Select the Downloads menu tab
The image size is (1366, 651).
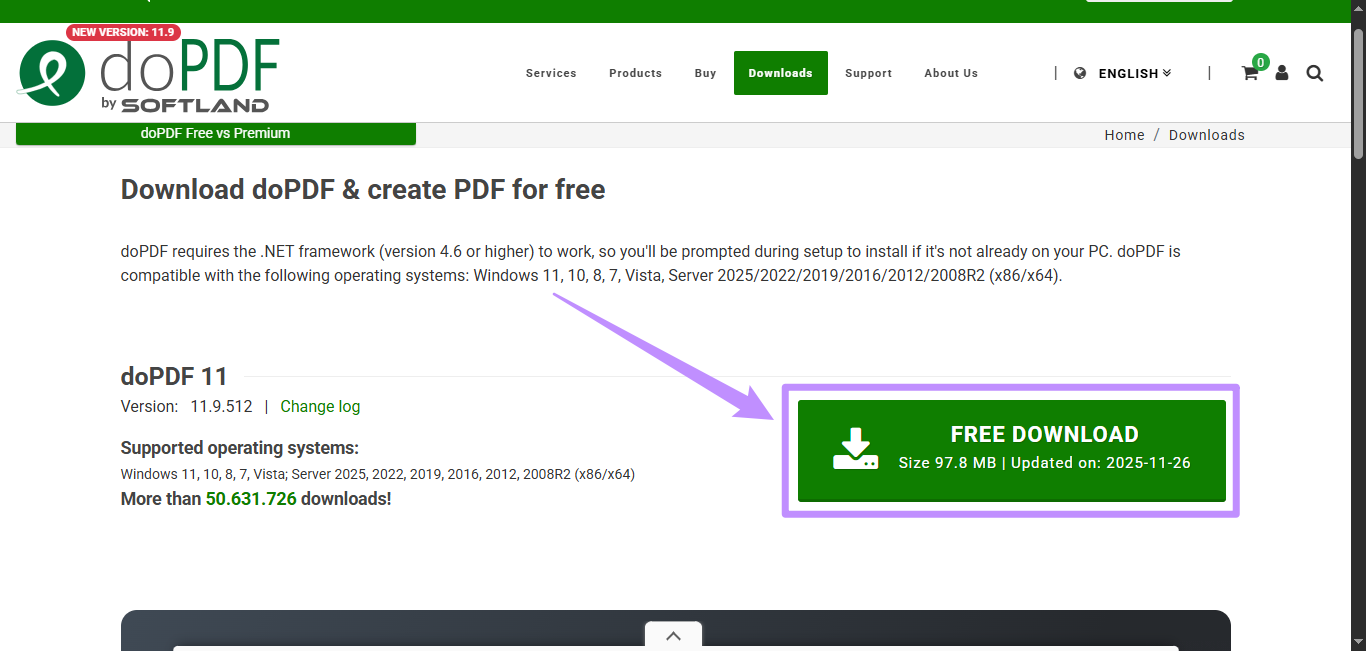pyautogui.click(x=781, y=73)
